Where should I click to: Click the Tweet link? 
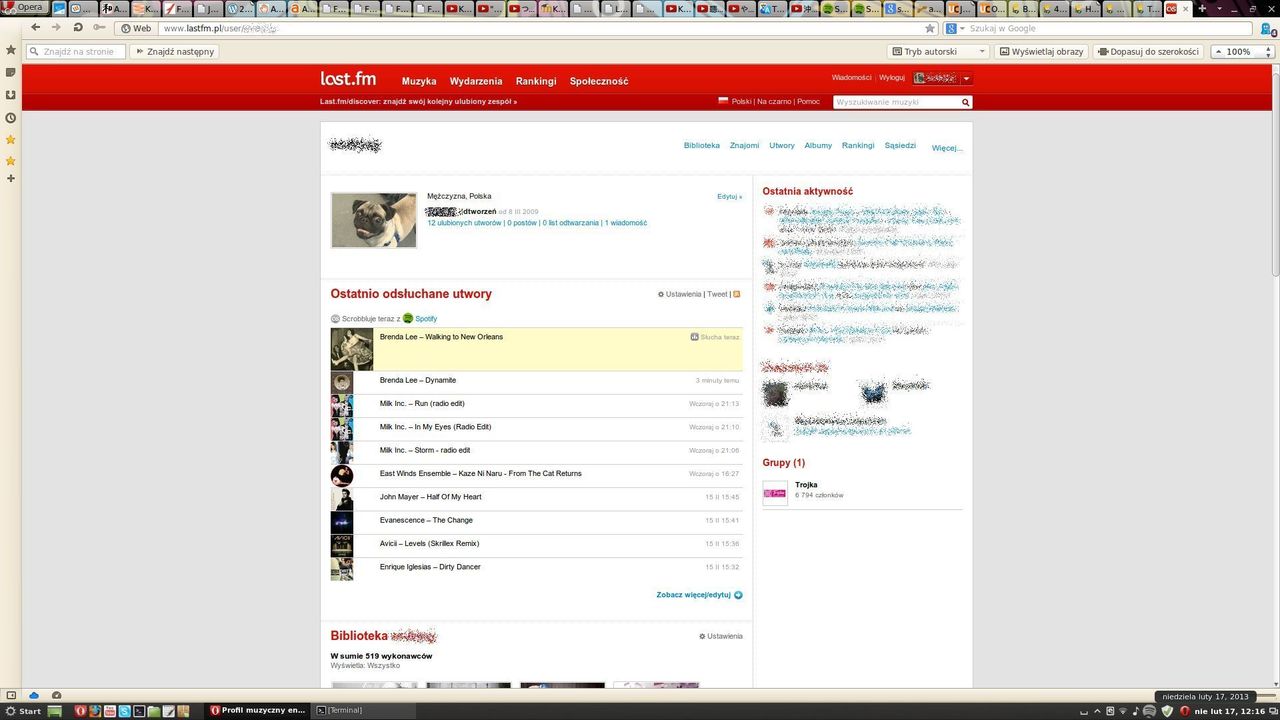717,294
